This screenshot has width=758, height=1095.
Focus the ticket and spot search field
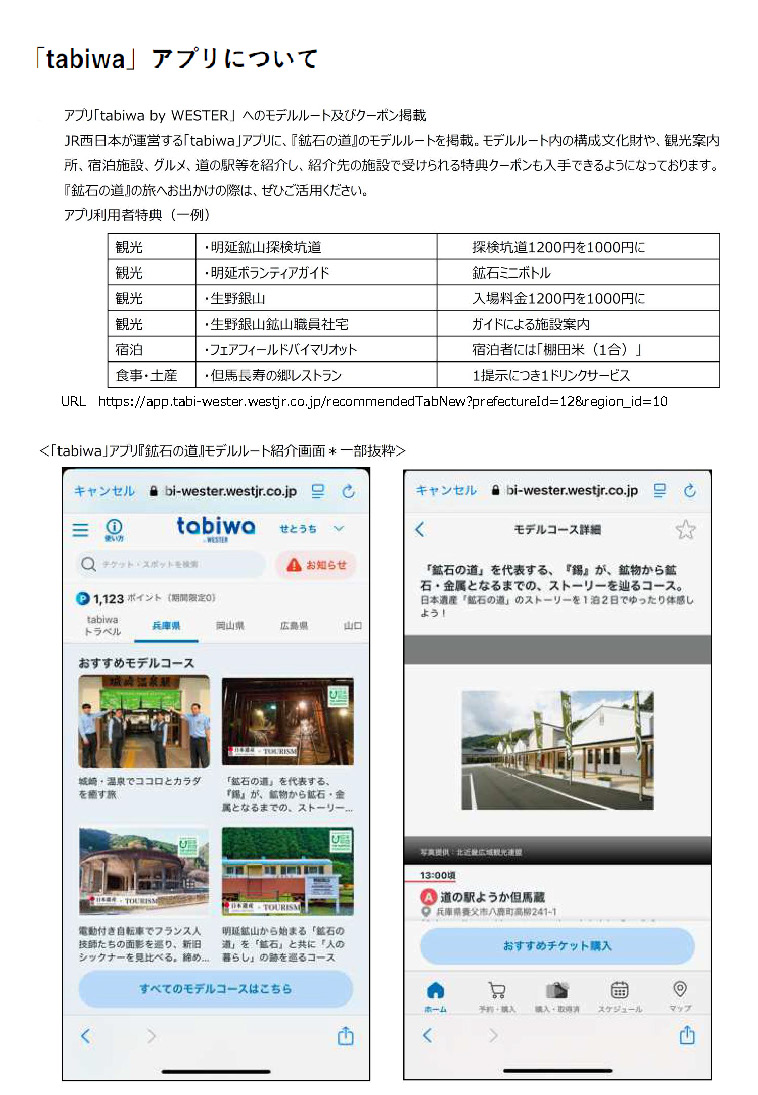(170, 564)
